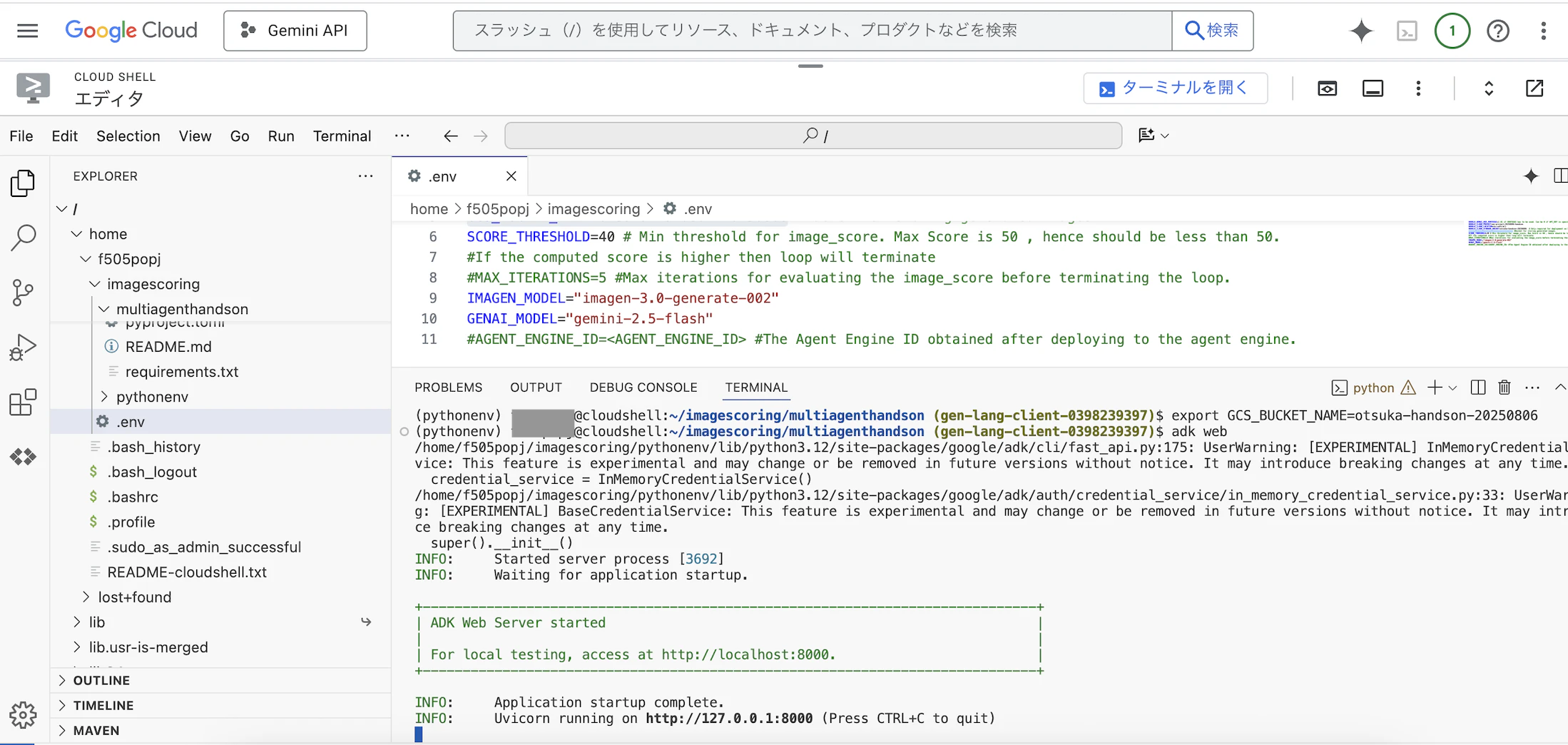Open Cloud Shell more options menu
1568x745 pixels.
point(1418,88)
